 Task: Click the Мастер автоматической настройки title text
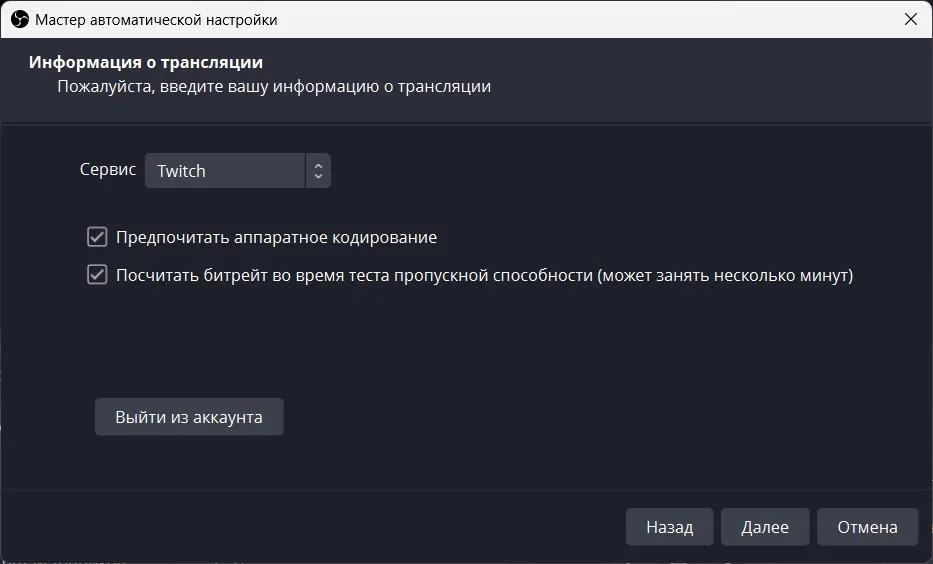(156, 20)
